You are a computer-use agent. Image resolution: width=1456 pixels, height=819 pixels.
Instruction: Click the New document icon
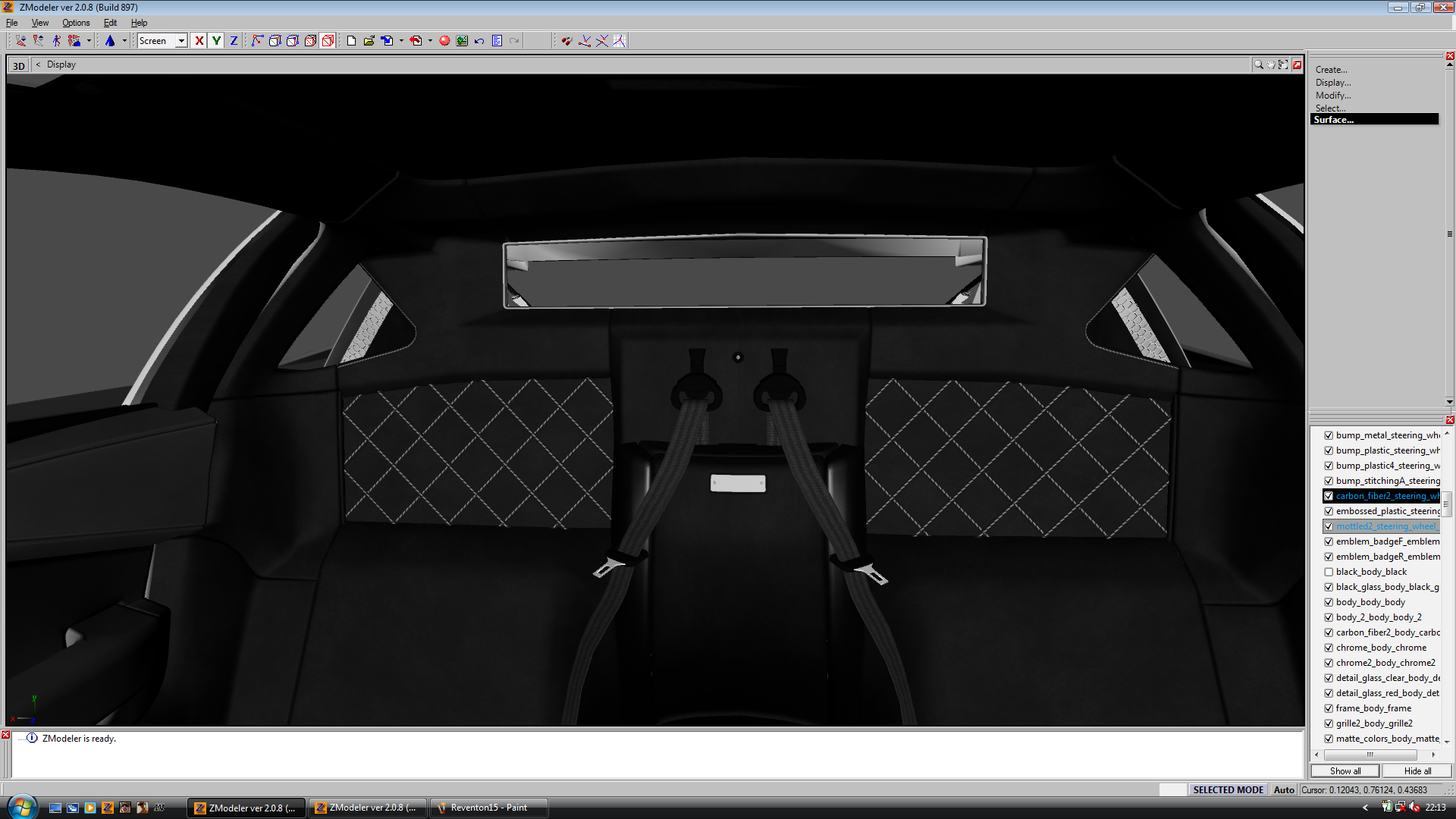tap(350, 40)
